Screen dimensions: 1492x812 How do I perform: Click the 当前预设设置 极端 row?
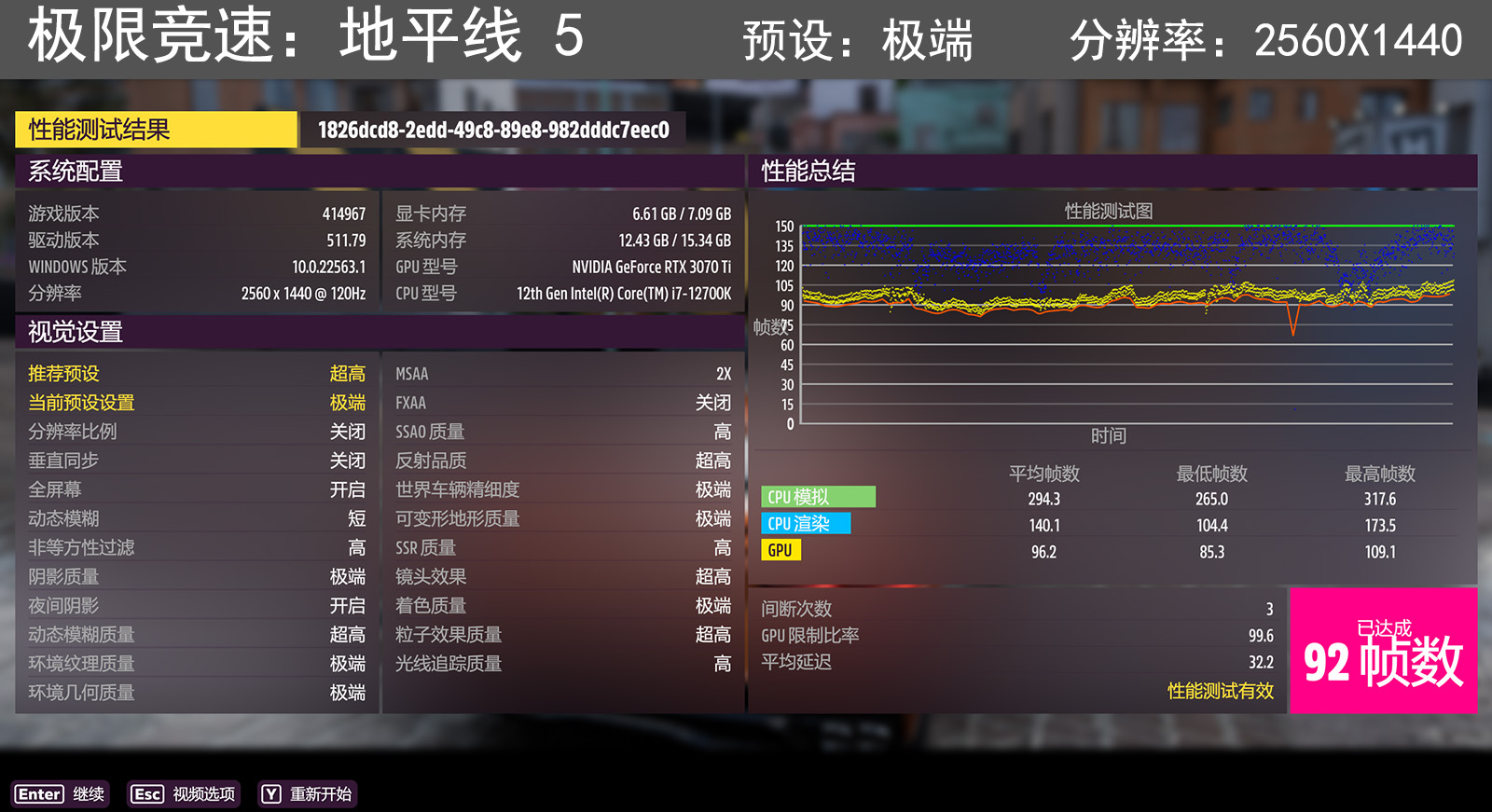(x=197, y=403)
